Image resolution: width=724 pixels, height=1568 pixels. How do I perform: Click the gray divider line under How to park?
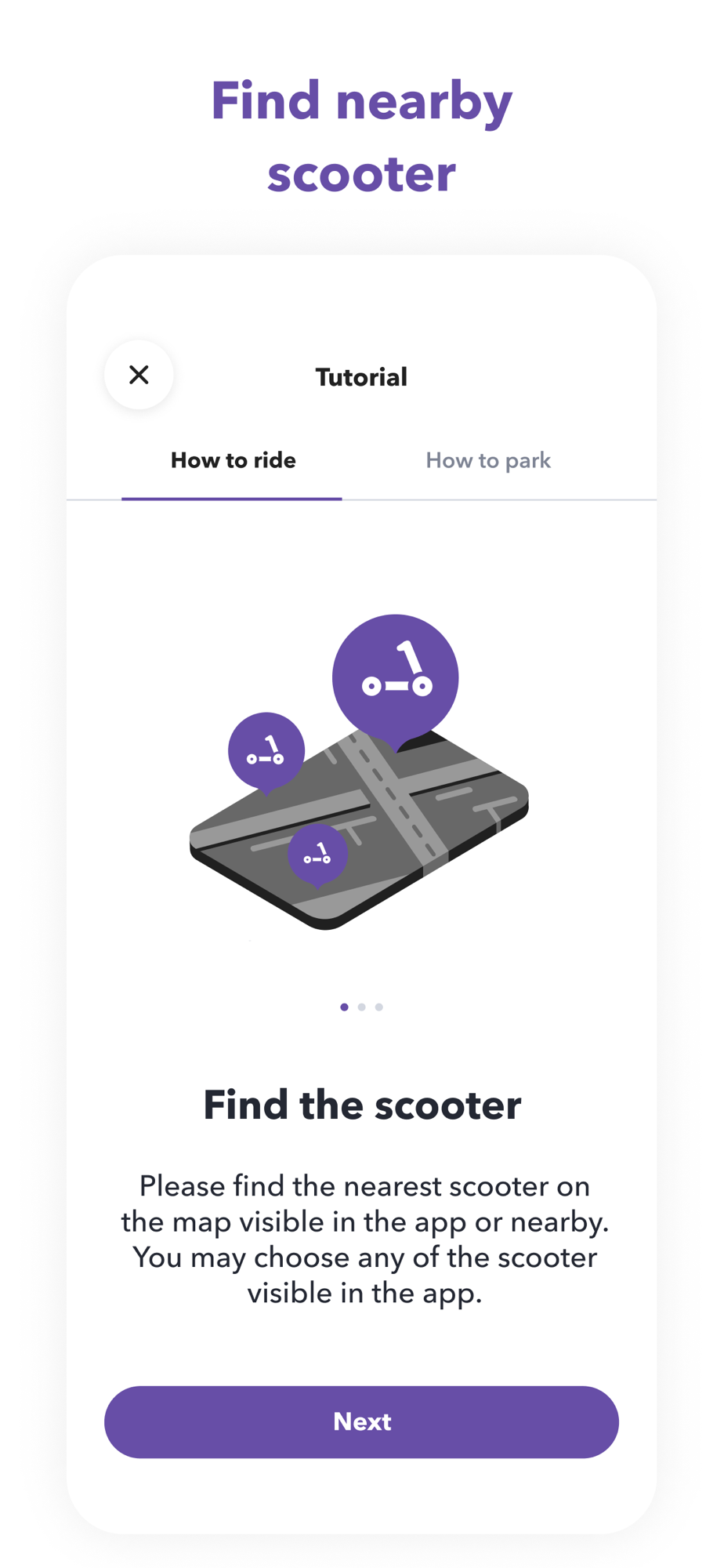pyautogui.click(x=499, y=499)
